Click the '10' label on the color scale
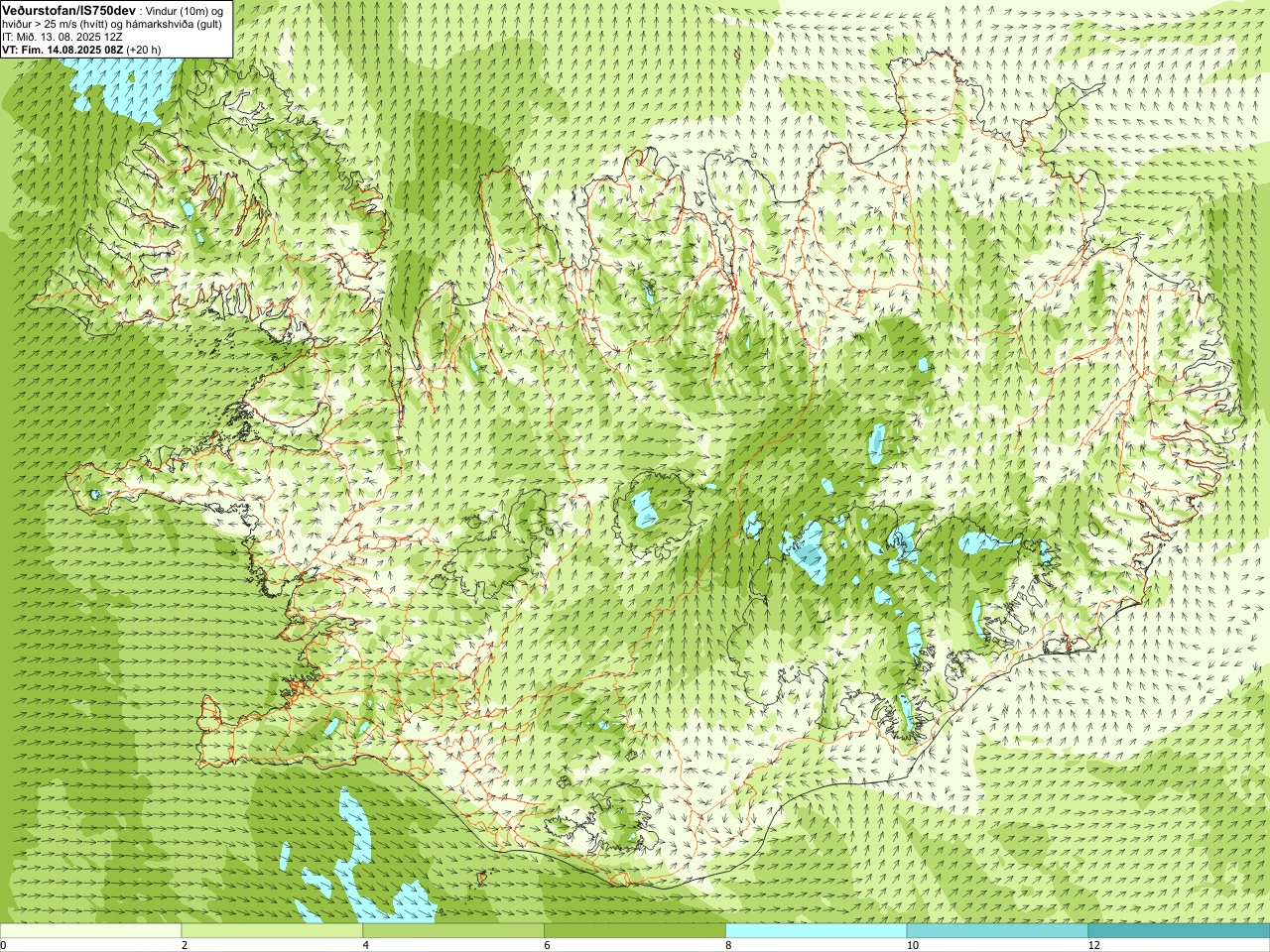1270x952 pixels. (x=913, y=945)
